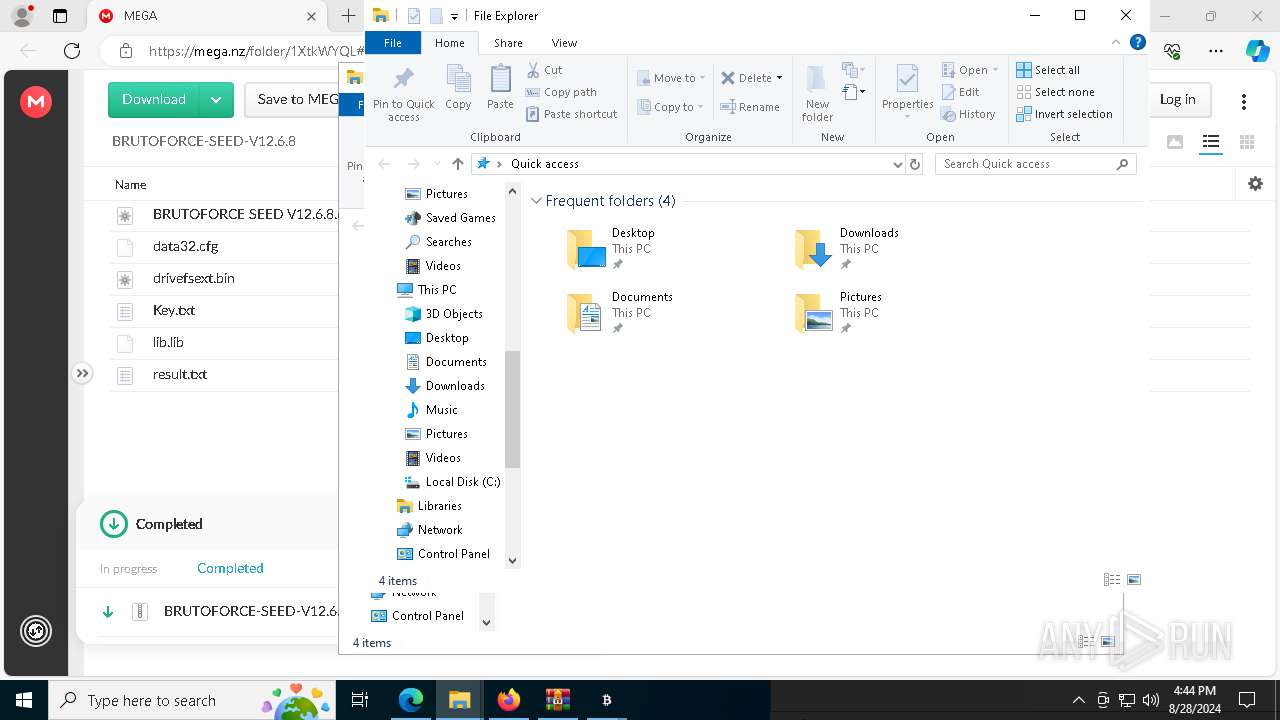Viewport: 1280px width, 720px height.
Task: Open the Move to dropdown
Action: click(x=671, y=78)
